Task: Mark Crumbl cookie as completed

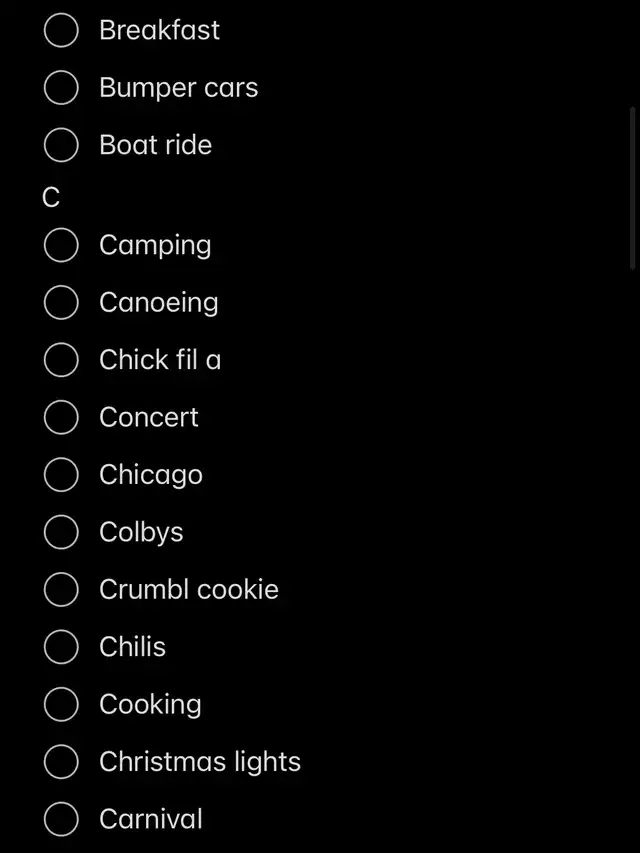Action: (61, 590)
